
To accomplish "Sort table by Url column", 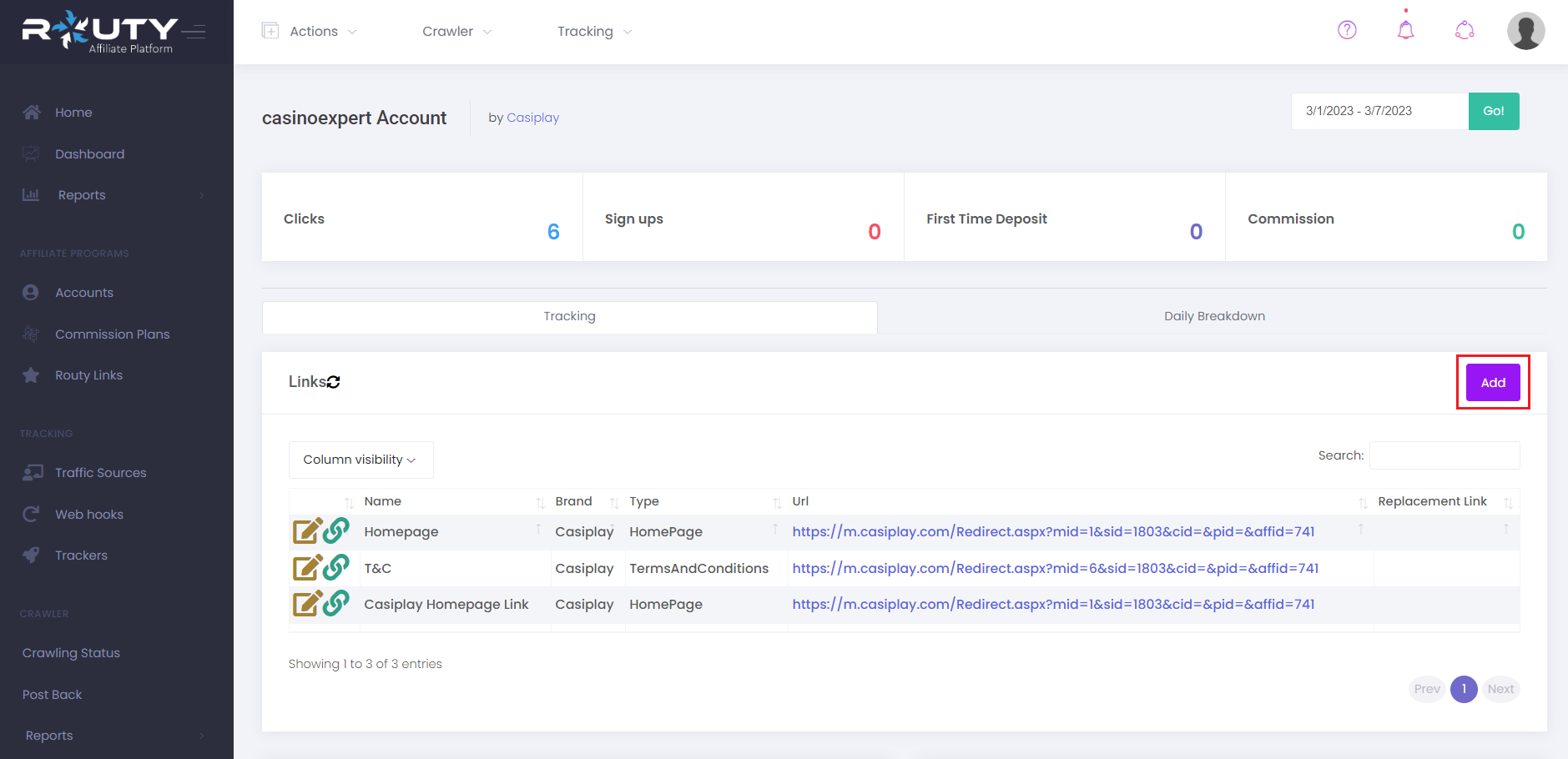I will point(1080,501).
